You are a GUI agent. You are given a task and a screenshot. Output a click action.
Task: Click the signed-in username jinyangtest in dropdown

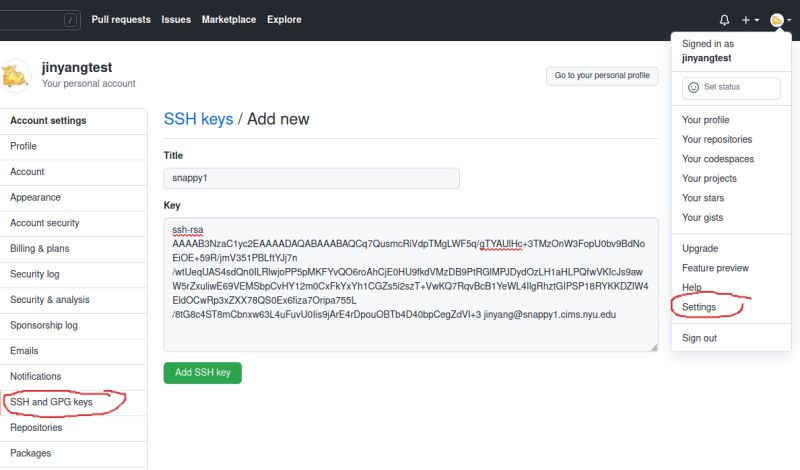pos(707,58)
